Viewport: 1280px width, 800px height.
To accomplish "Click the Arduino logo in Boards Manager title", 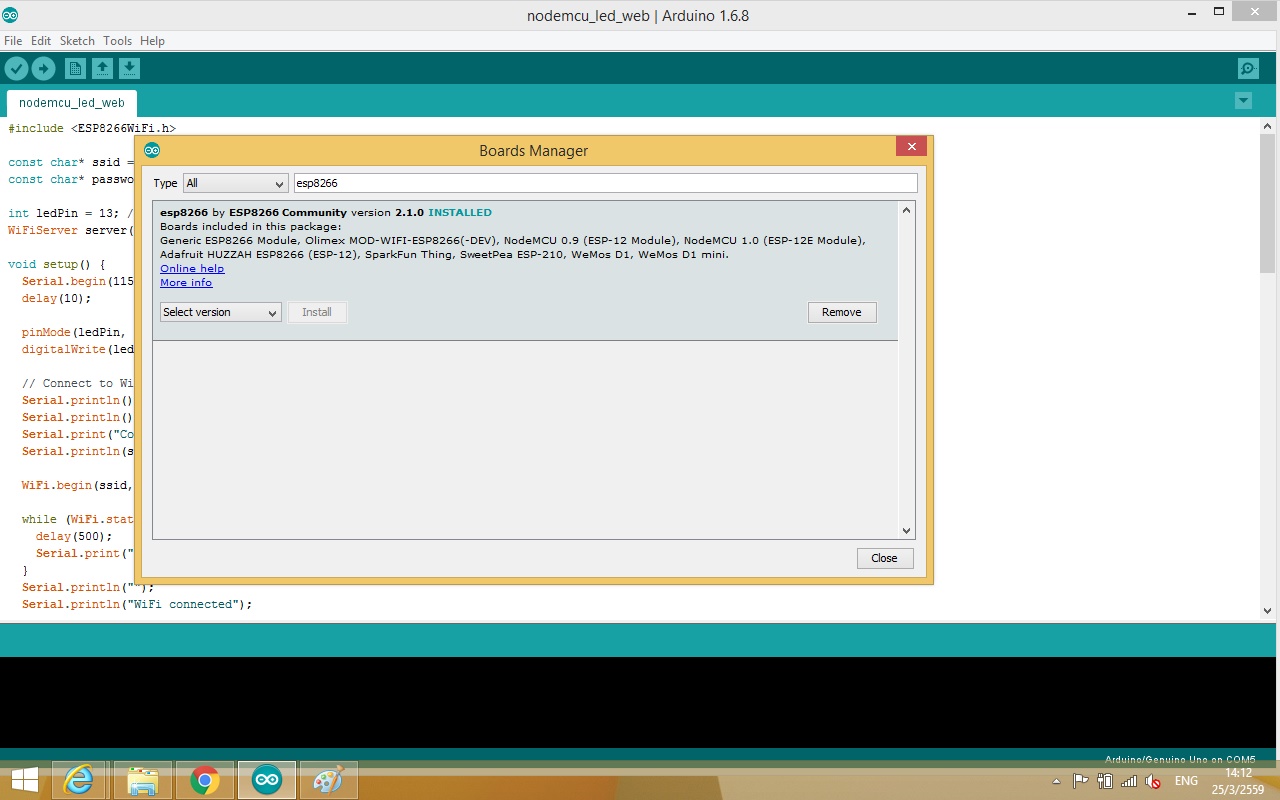I will coord(152,151).
